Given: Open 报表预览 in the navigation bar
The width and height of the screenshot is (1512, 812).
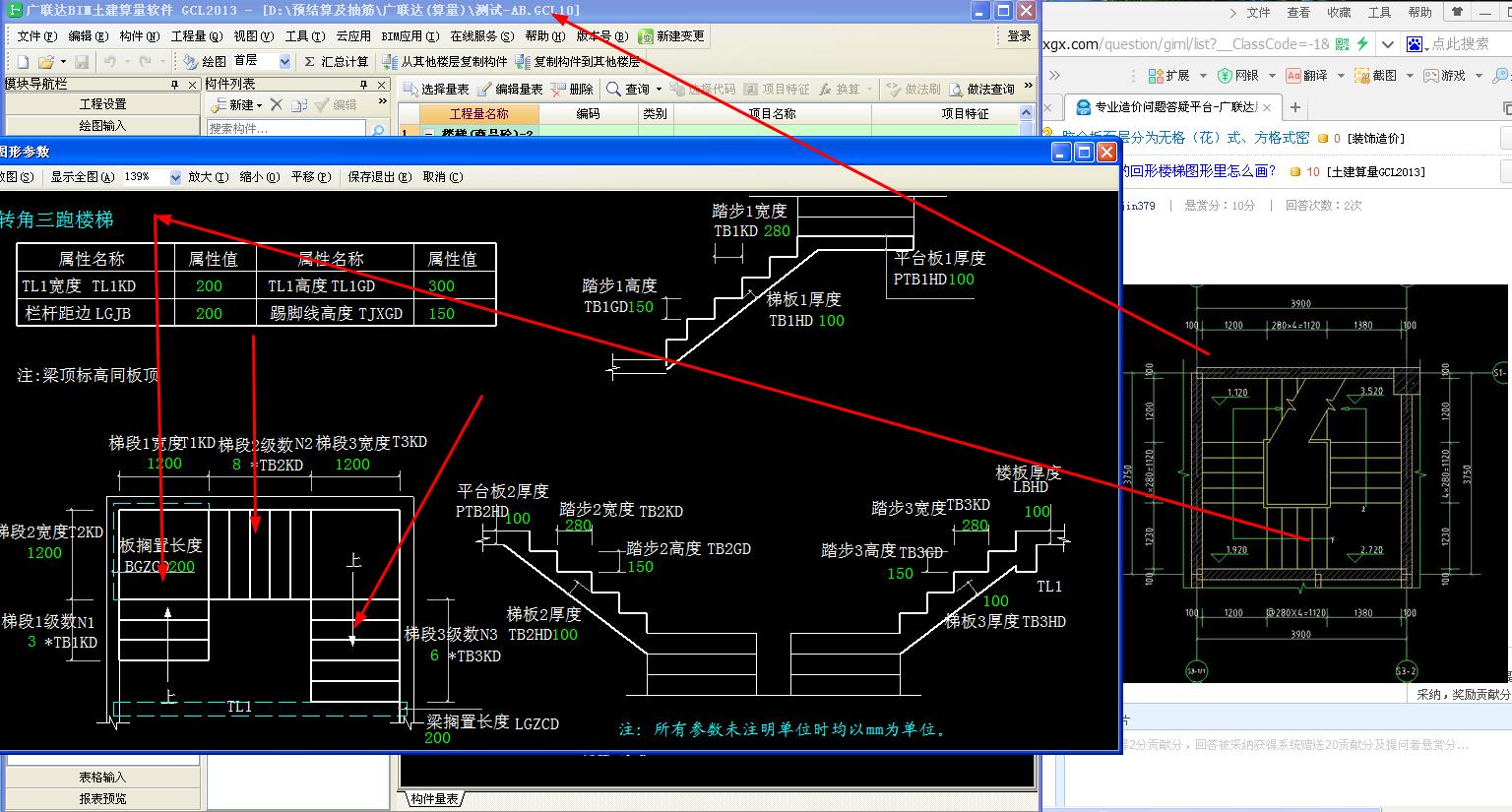Looking at the screenshot, I should point(102,798).
